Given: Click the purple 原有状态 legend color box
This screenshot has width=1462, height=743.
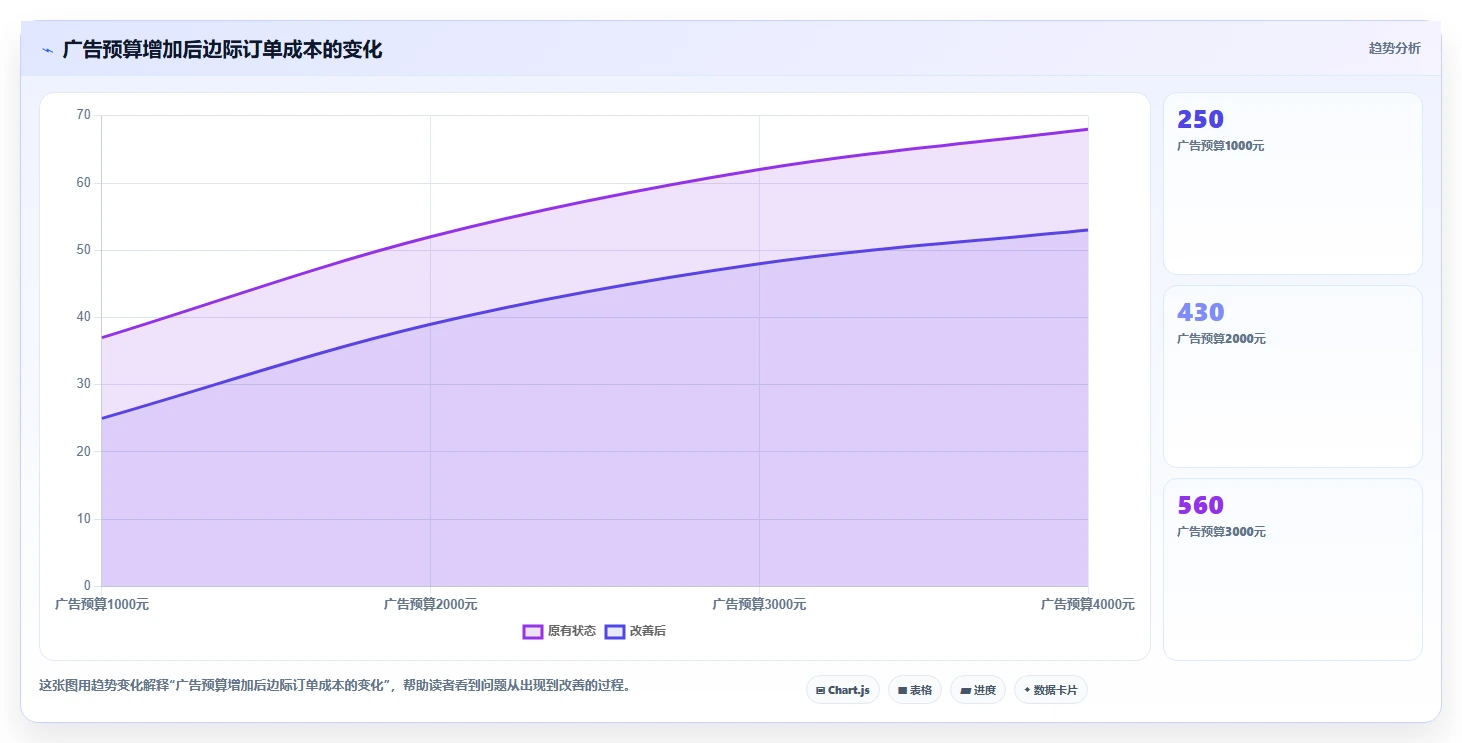Looking at the screenshot, I should 533,631.
